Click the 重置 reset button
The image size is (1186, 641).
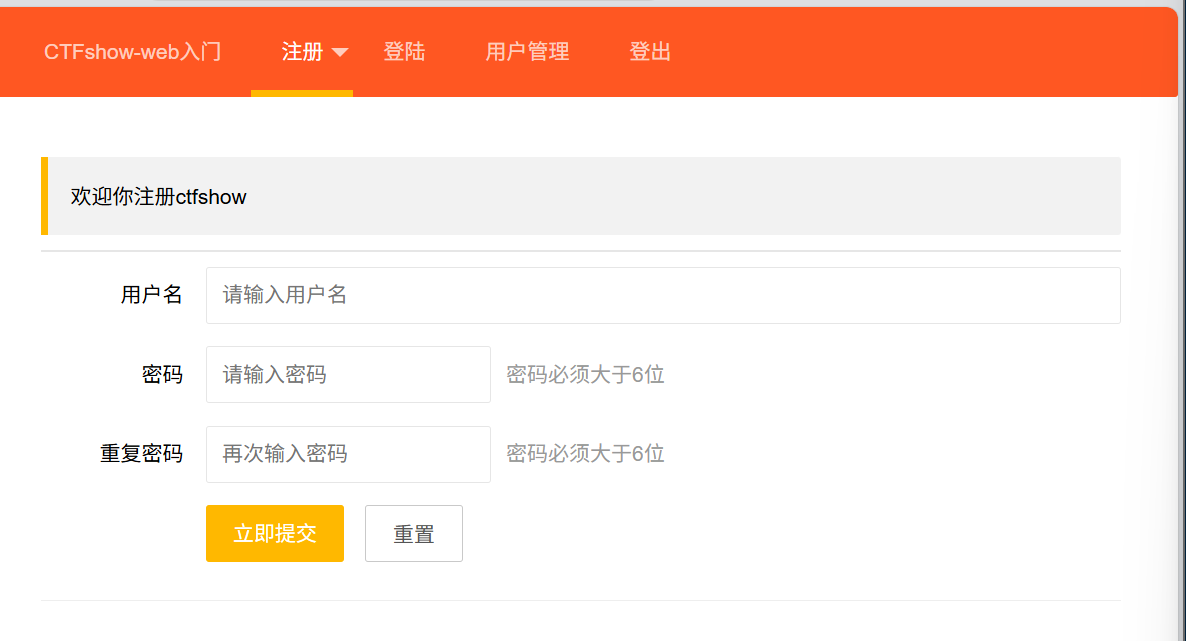click(413, 534)
